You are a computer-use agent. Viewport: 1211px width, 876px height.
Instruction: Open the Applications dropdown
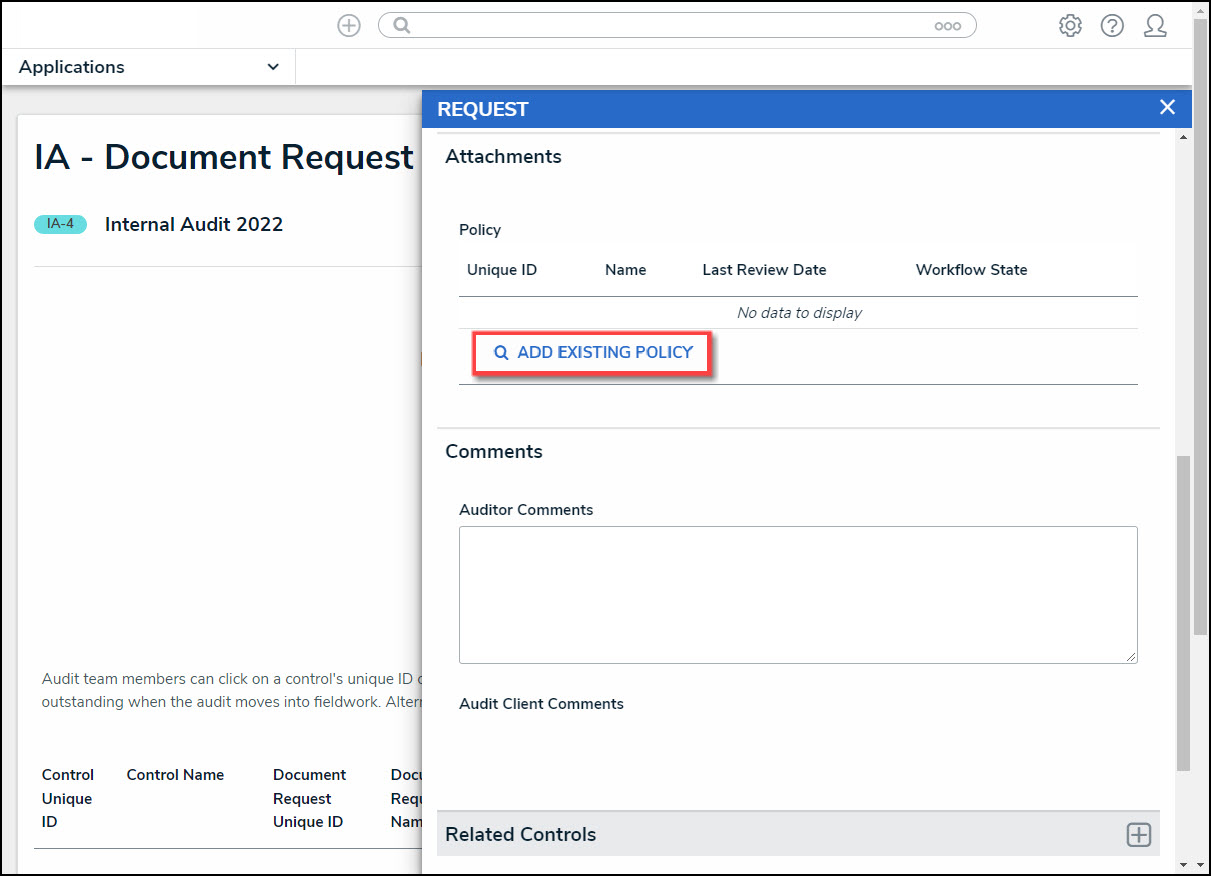click(x=150, y=67)
